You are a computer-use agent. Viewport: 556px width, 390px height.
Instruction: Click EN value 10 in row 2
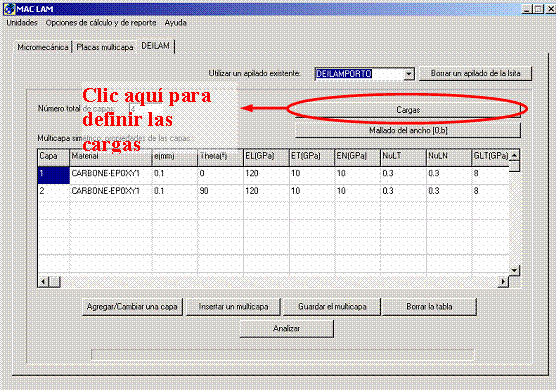[357, 192]
